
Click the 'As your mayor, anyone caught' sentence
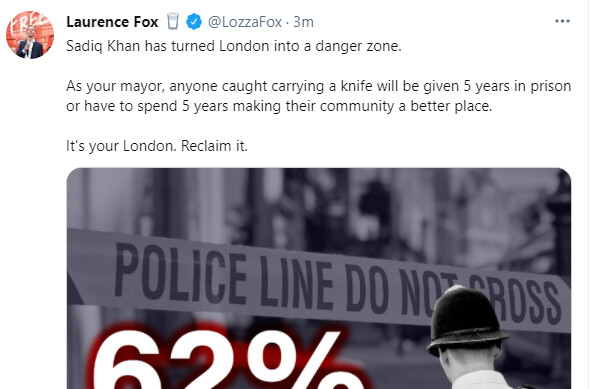[319, 86]
